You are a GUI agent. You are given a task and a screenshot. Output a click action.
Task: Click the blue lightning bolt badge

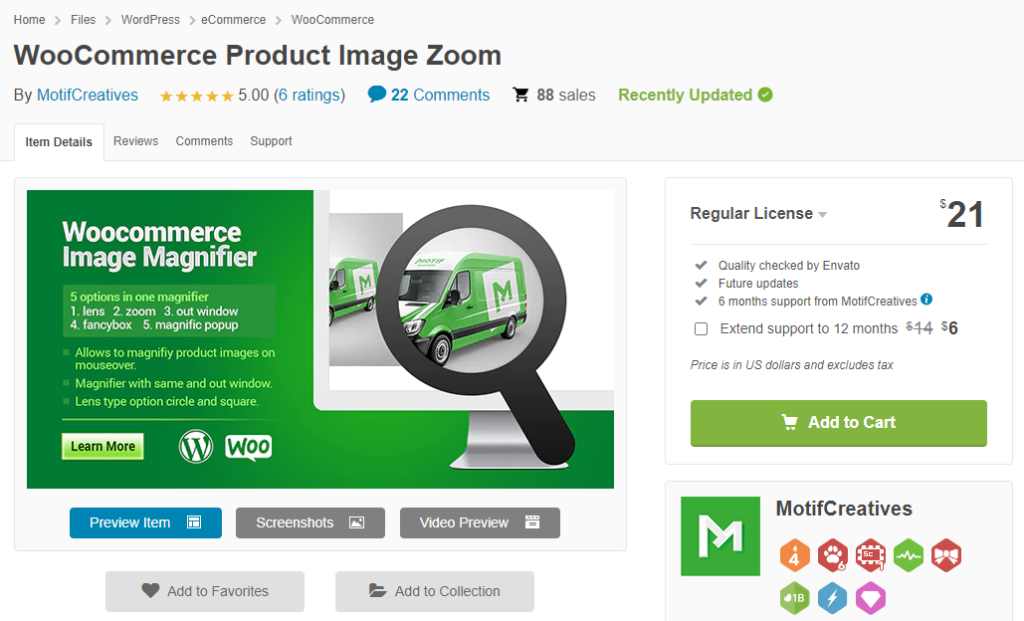coord(833,597)
